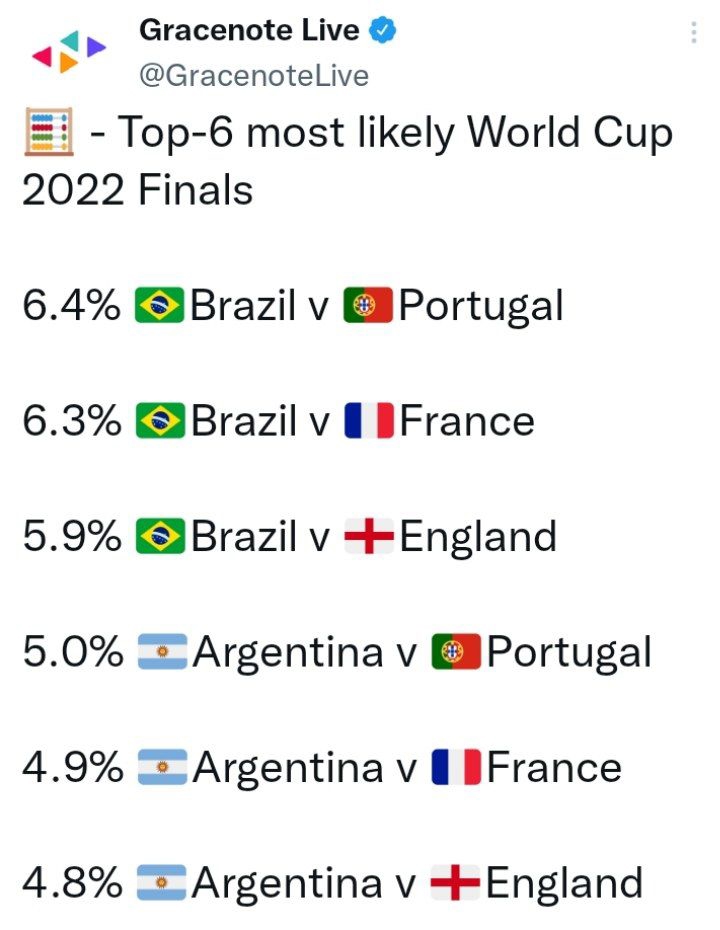The width and height of the screenshot is (720, 930).
Task: Click Brazil flag in 5.9% row
Action: 160,536
